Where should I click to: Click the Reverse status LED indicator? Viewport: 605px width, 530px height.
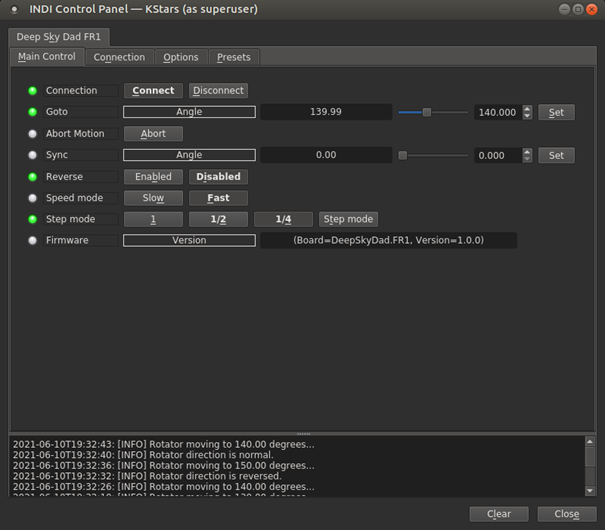(x=32, y=177)
